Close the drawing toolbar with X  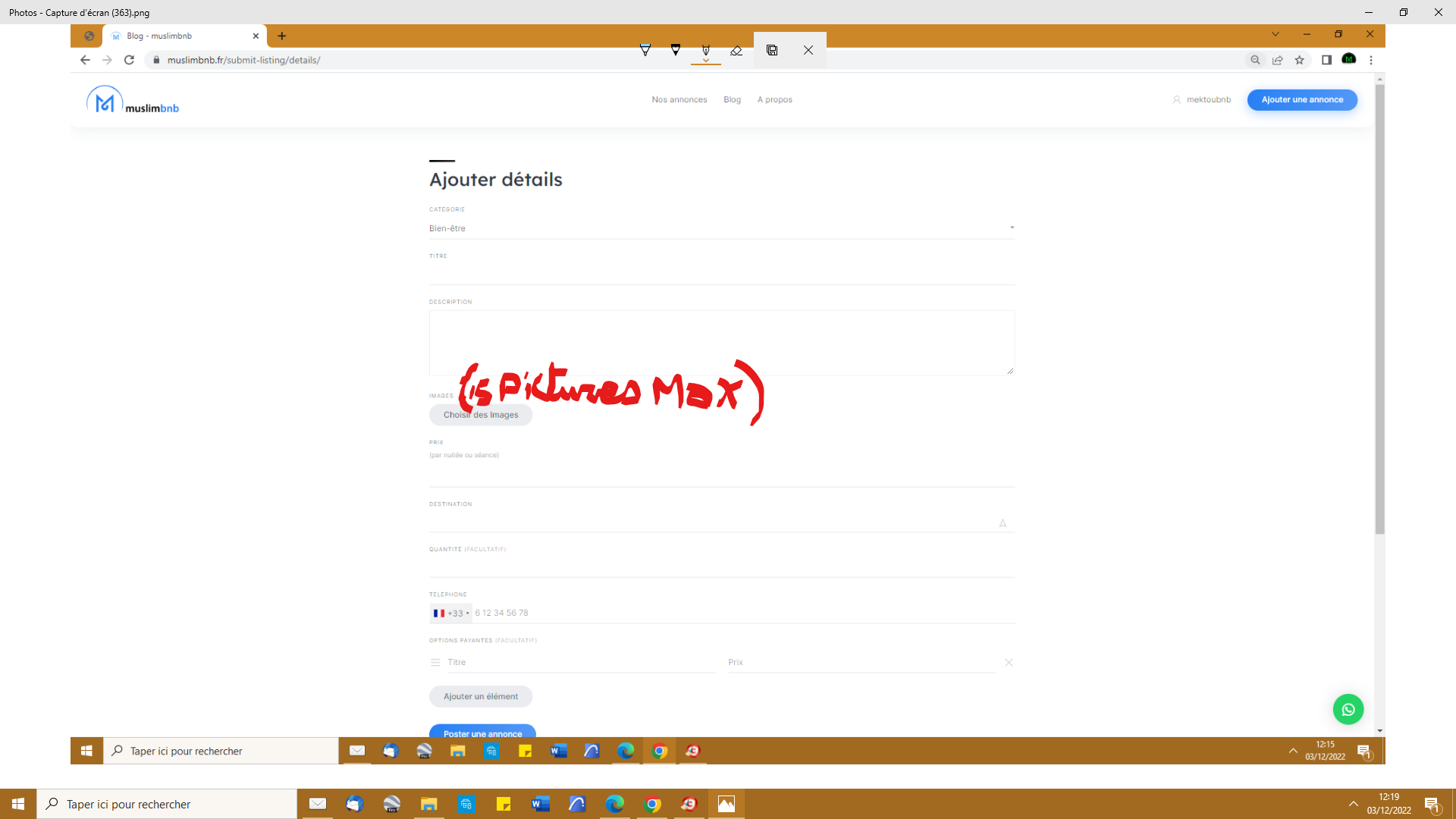pos(808,50)
